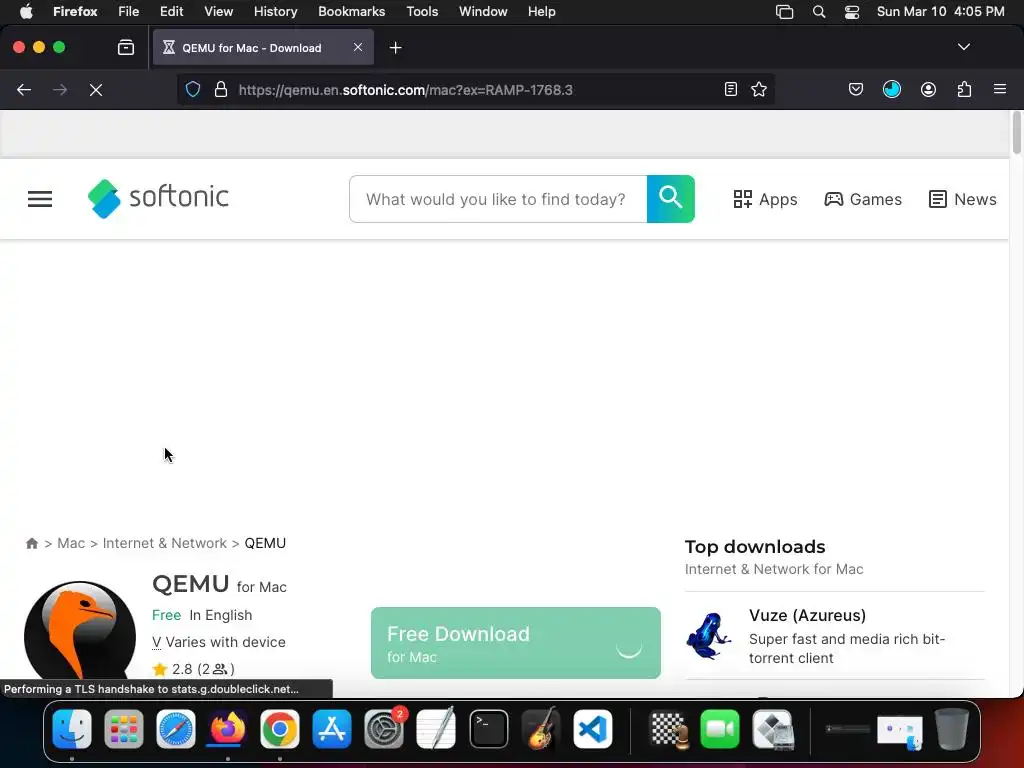The width and height of the screenshot is (1024, 768).
Task: Expand the list all tabs chevron
Action: (963, 47)
